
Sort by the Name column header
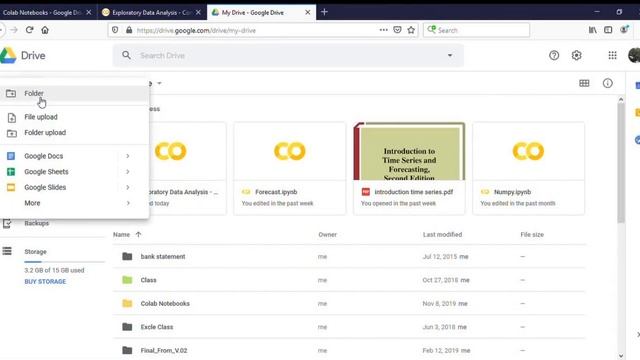(x=121, y=235)
